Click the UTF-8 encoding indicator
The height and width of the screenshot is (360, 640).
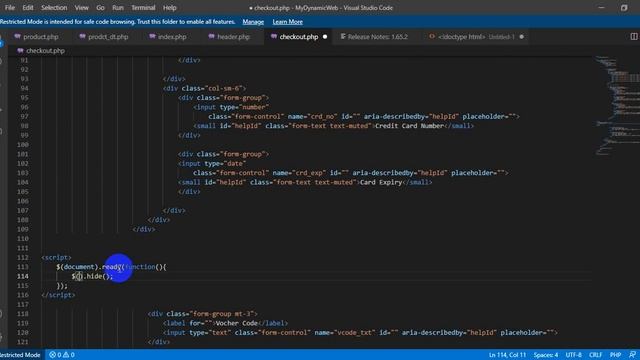tap(573, 355)
